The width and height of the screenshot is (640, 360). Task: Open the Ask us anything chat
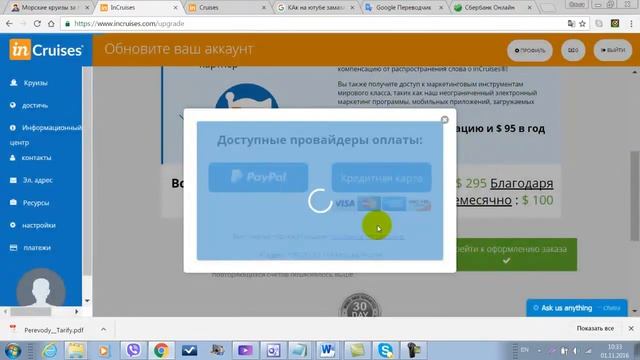pos(576,308)
